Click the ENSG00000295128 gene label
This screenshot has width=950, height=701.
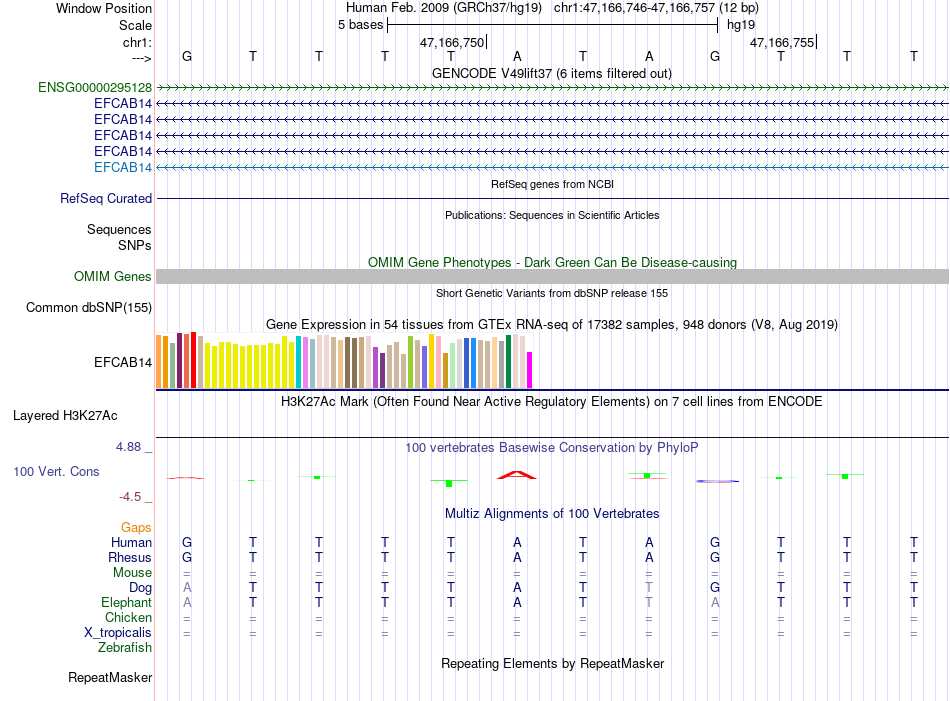[95, 87]
